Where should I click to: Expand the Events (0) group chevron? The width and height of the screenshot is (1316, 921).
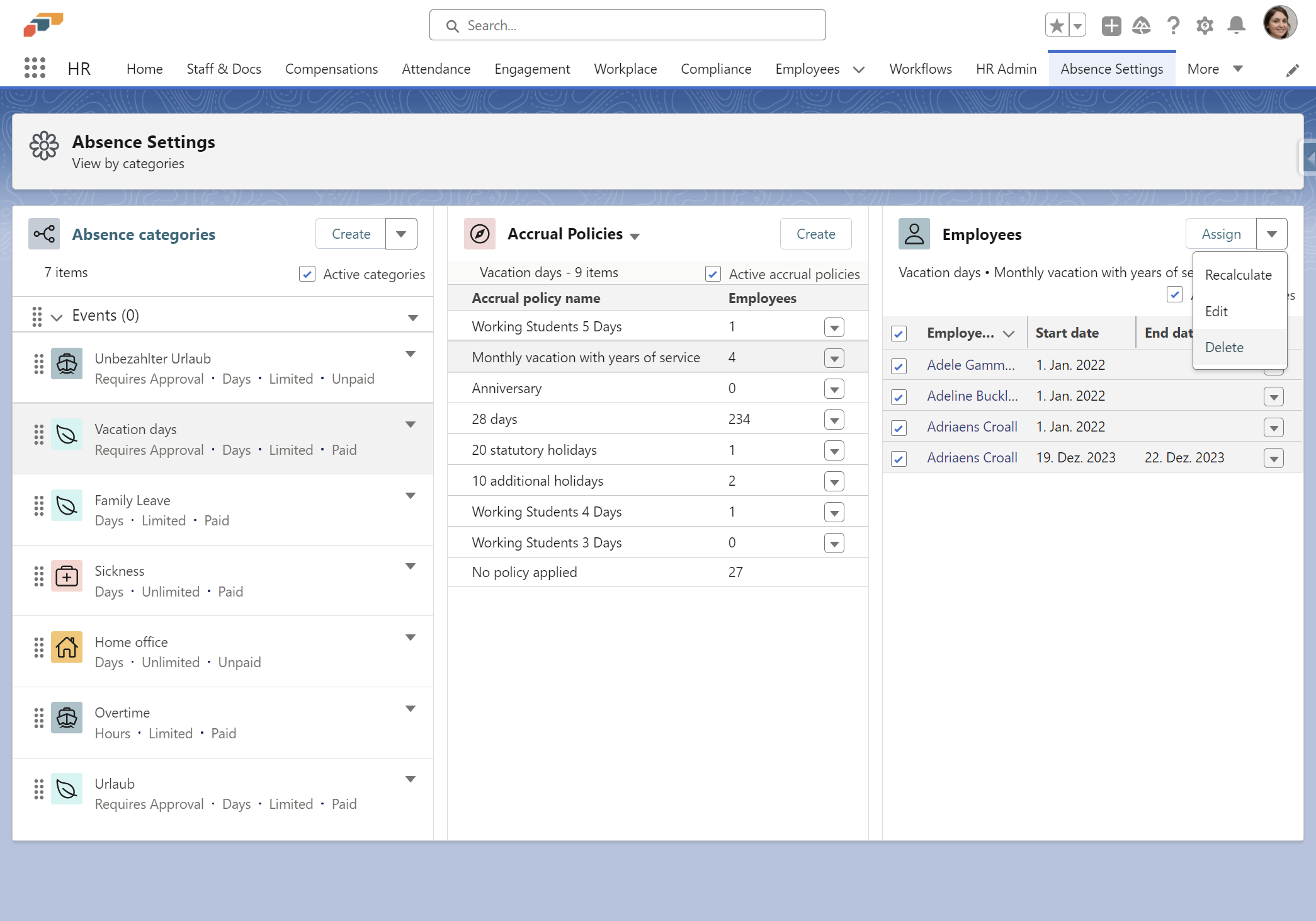[x=57, y=317]
